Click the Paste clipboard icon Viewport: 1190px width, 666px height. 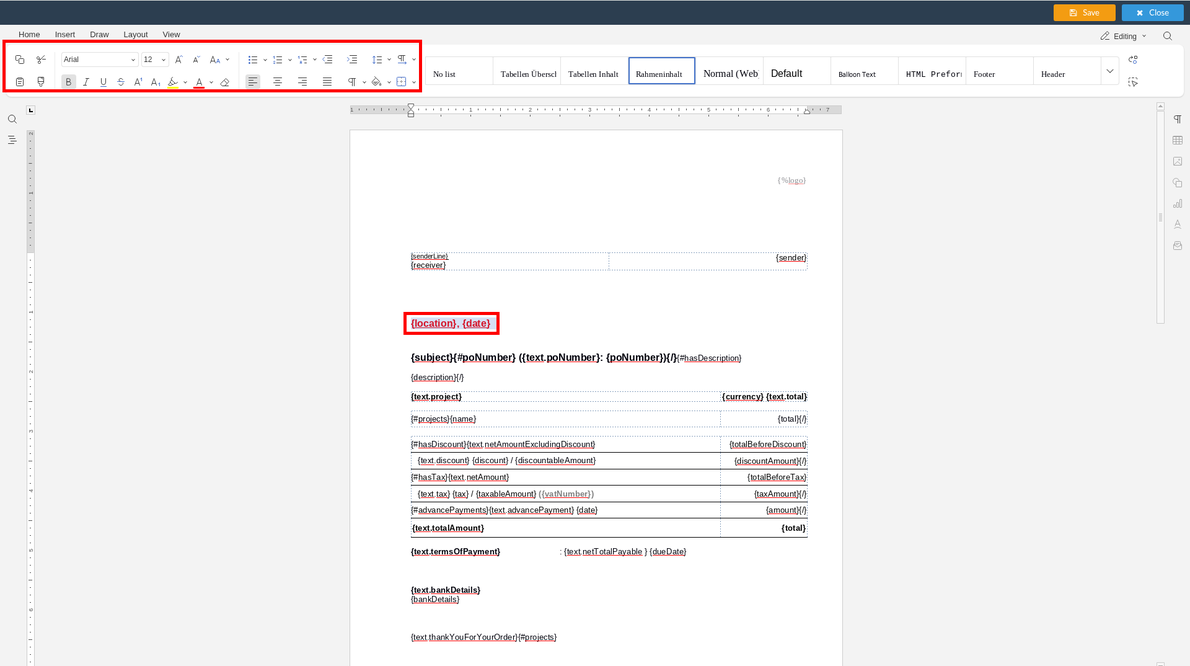[x=20, y=82]
